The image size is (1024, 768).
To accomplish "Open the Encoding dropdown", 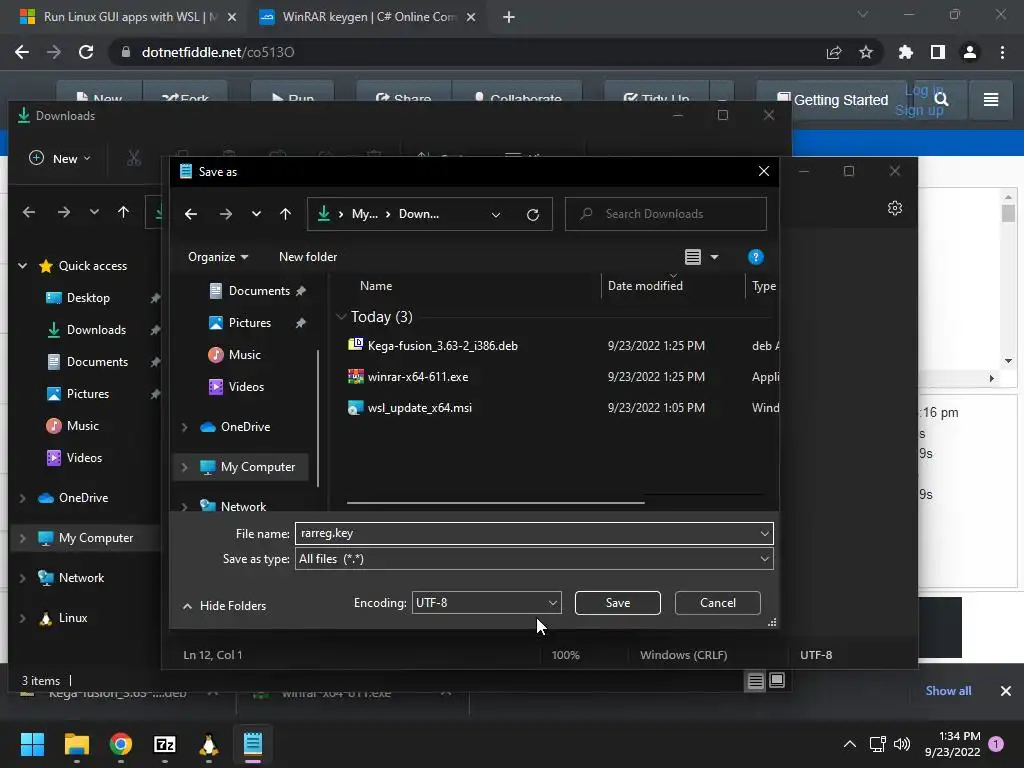I will tap(486, 603).
